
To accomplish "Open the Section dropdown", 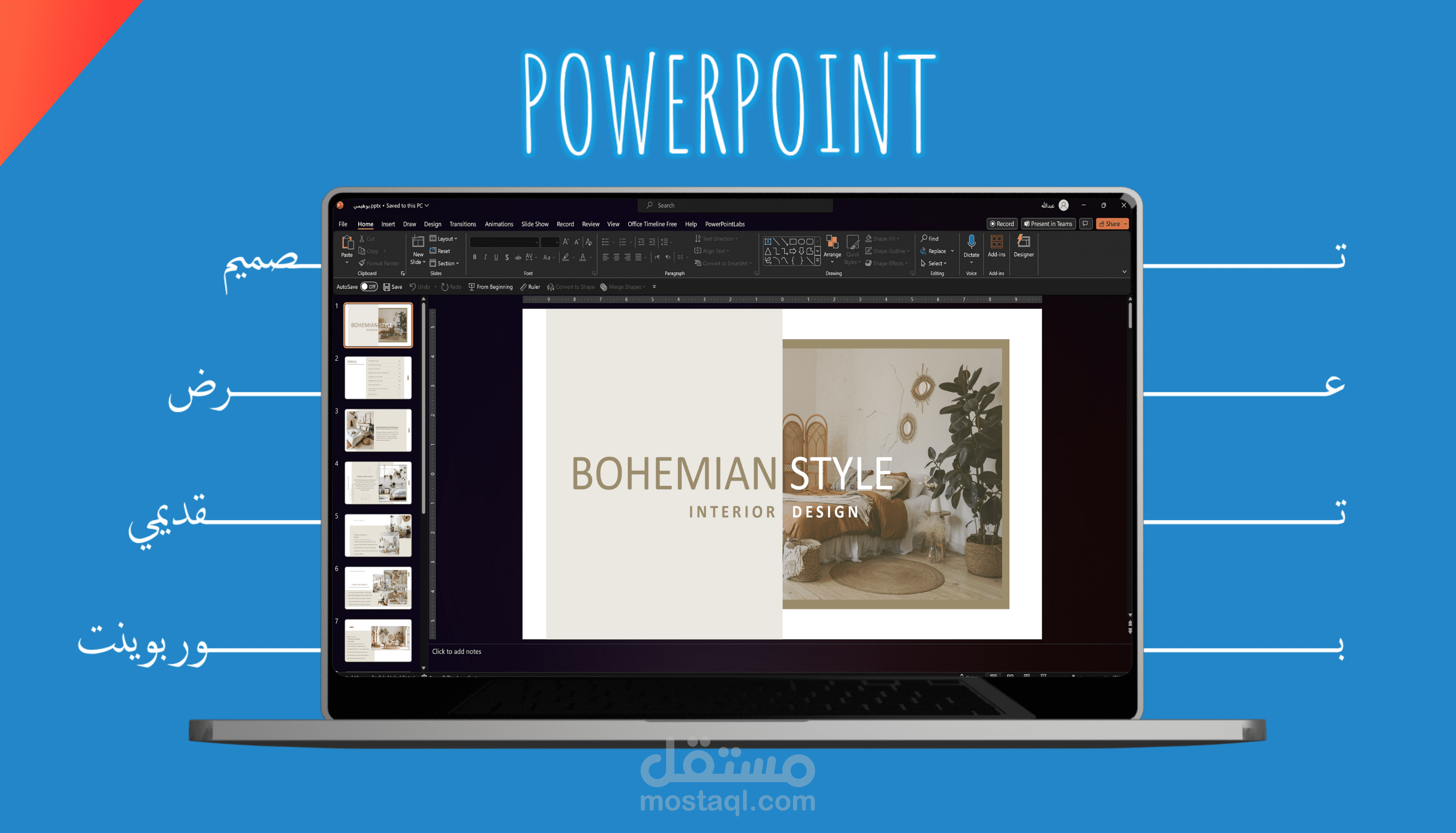I will click(x=445, y=263).
